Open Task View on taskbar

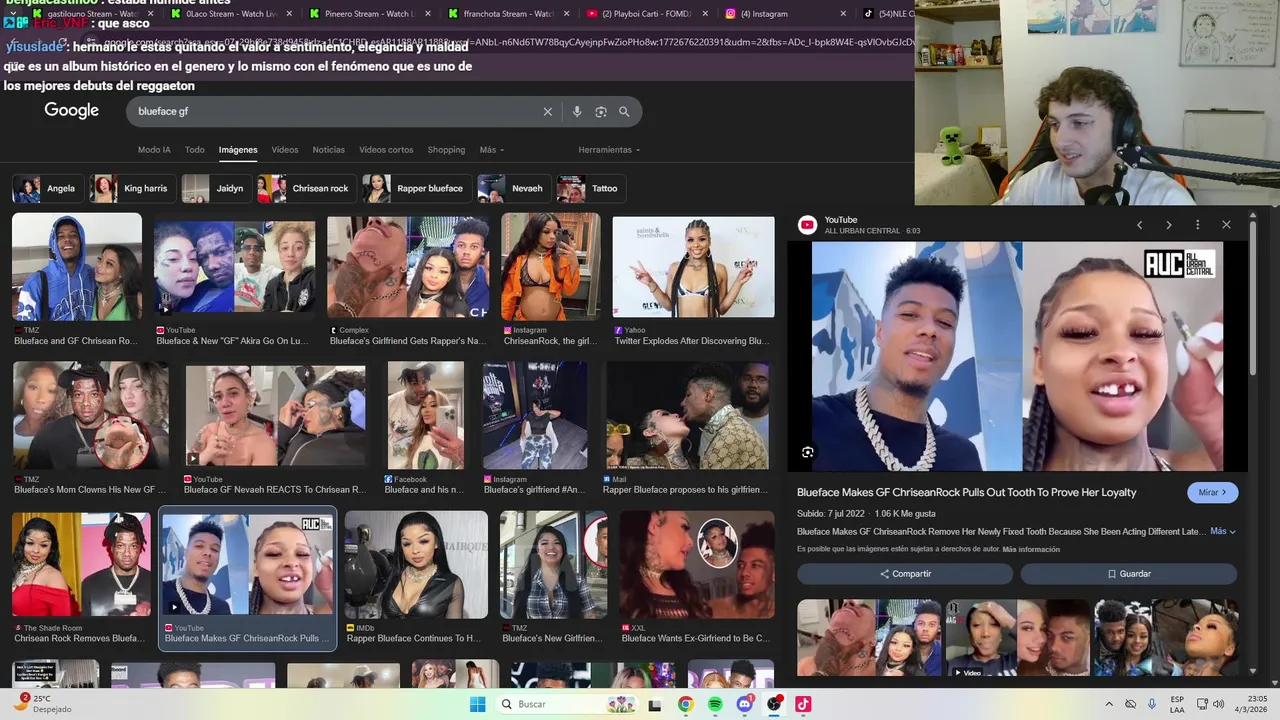tap(655, 704)
